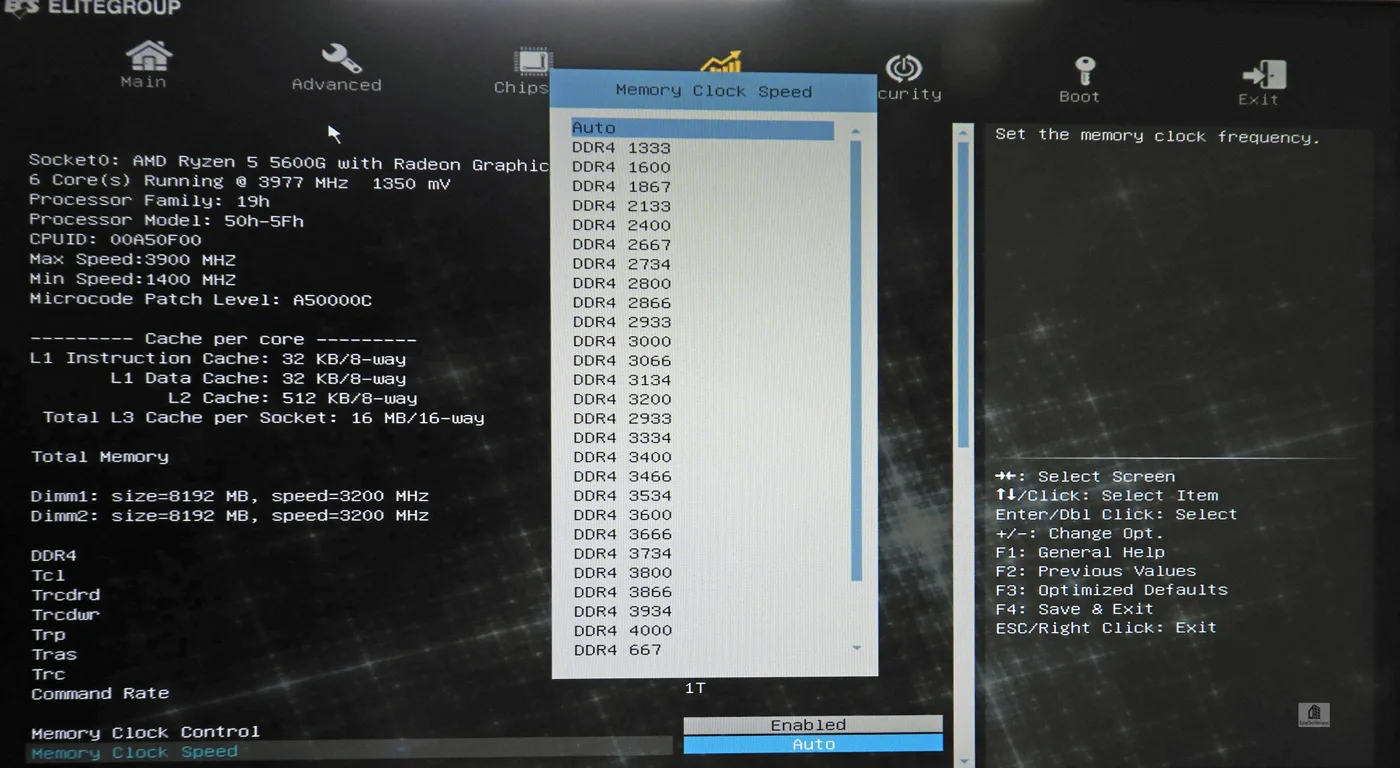Select the Chipset chip icon

point(532,62)
